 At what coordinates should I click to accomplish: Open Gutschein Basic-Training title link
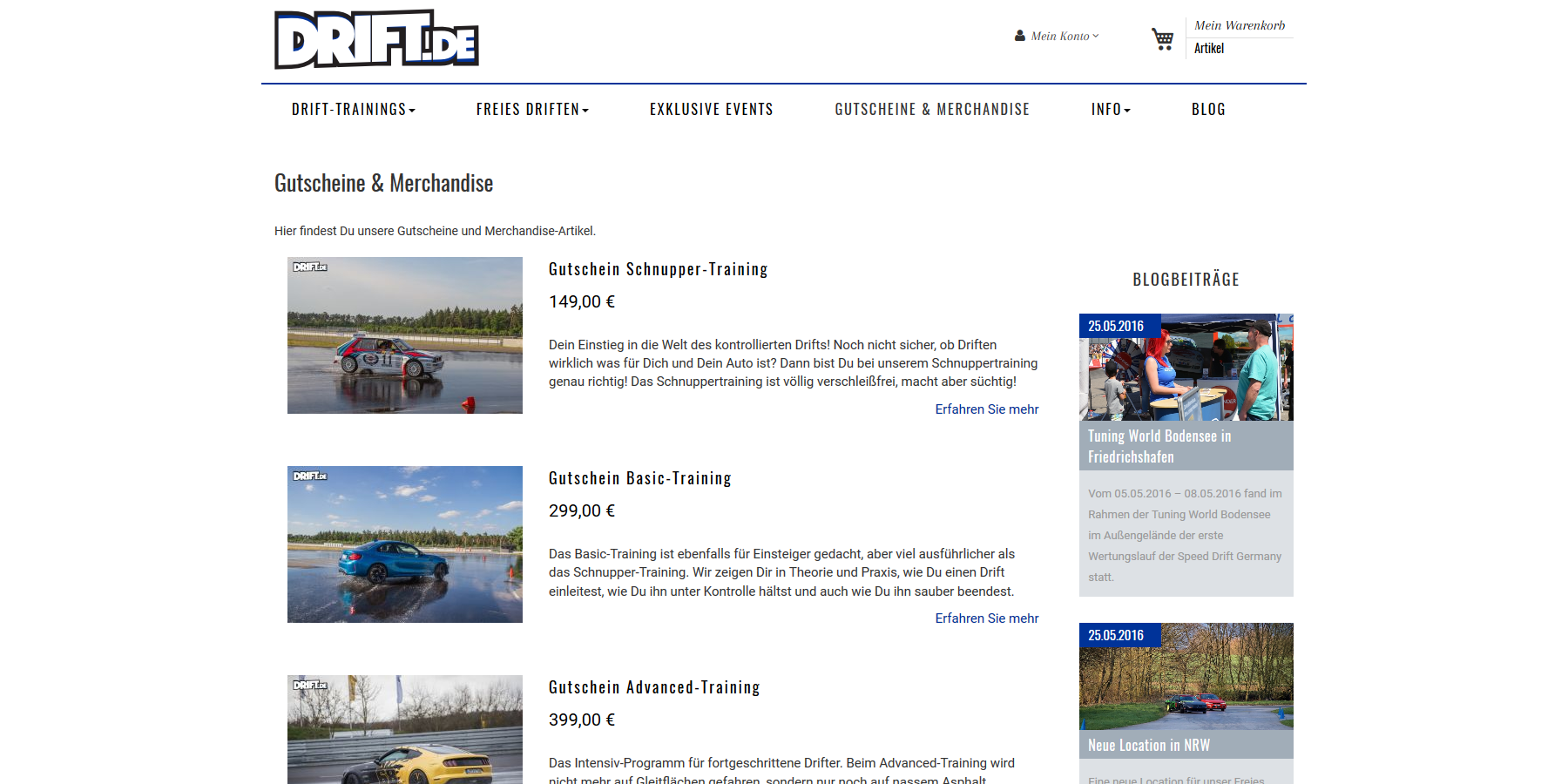click(x=640, y=478)
